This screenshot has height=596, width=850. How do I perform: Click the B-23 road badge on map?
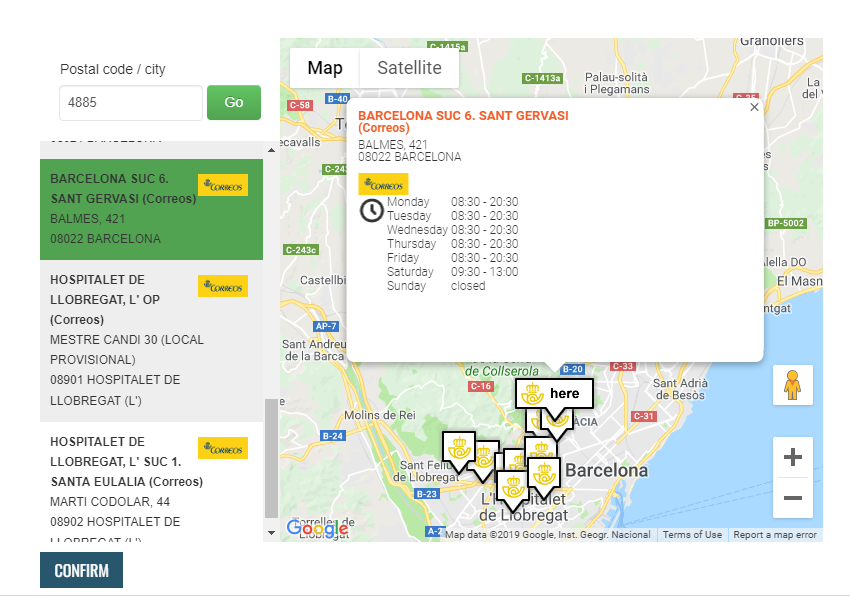tap(427, 494)
